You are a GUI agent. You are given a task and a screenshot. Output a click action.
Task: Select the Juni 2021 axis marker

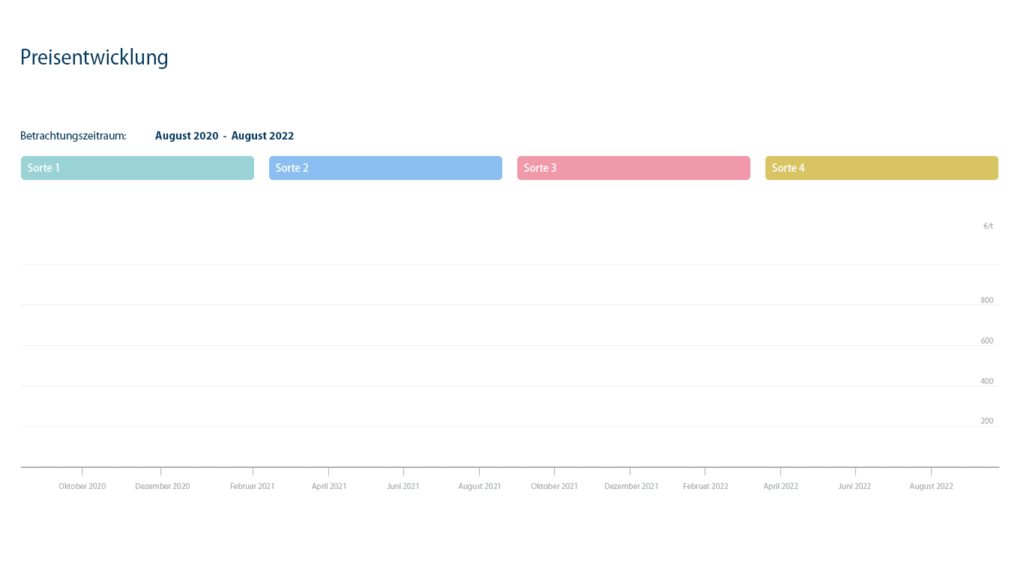[403, 486]
